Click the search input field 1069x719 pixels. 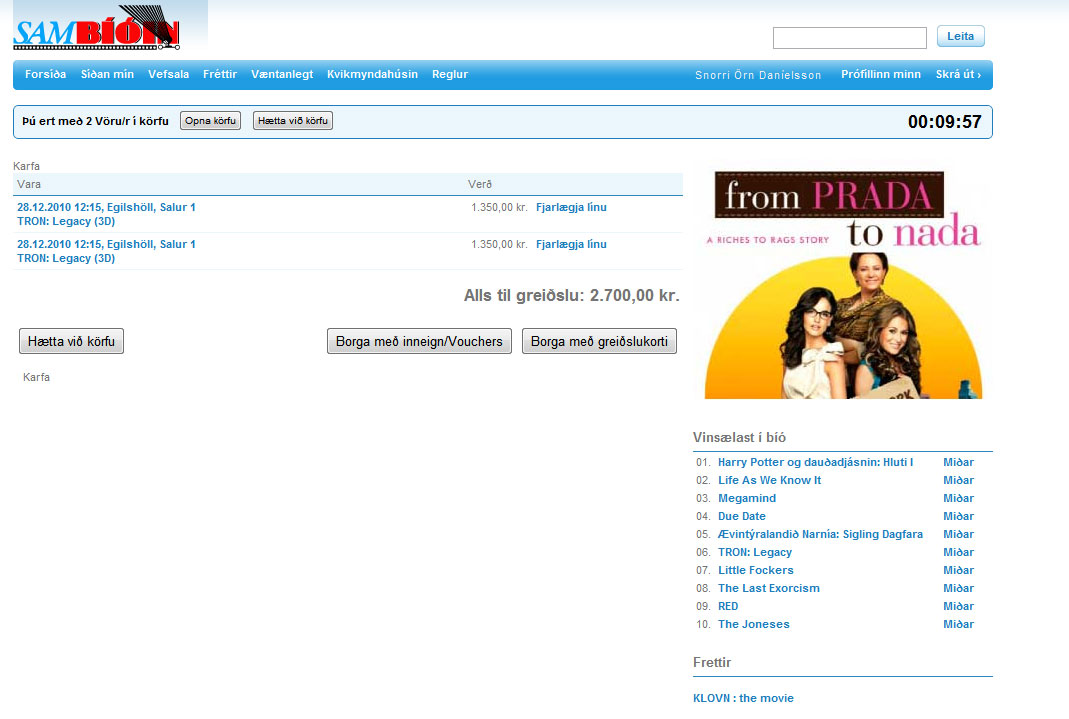(x=849, y=38)
